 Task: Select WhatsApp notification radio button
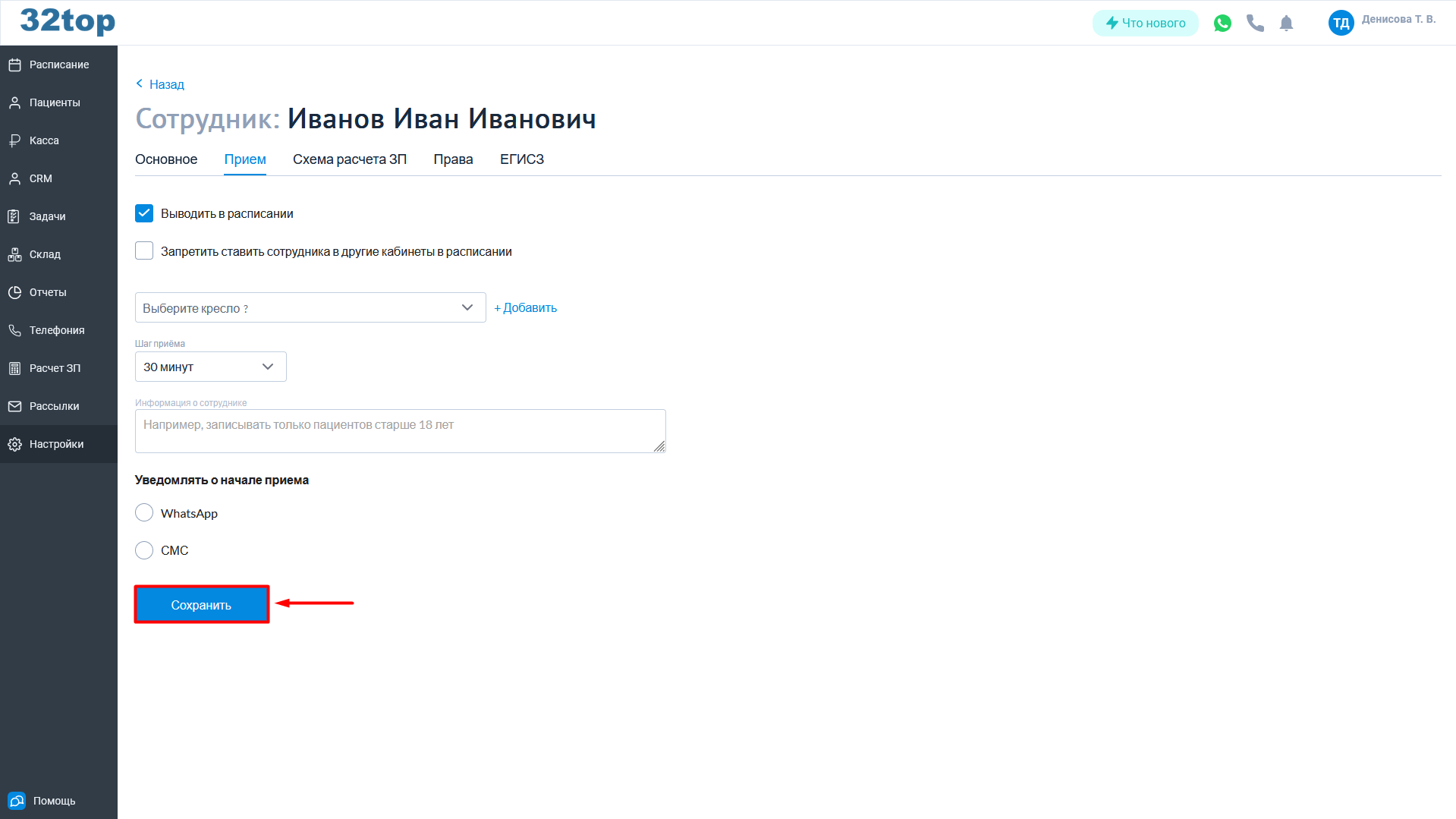point(144,513)
